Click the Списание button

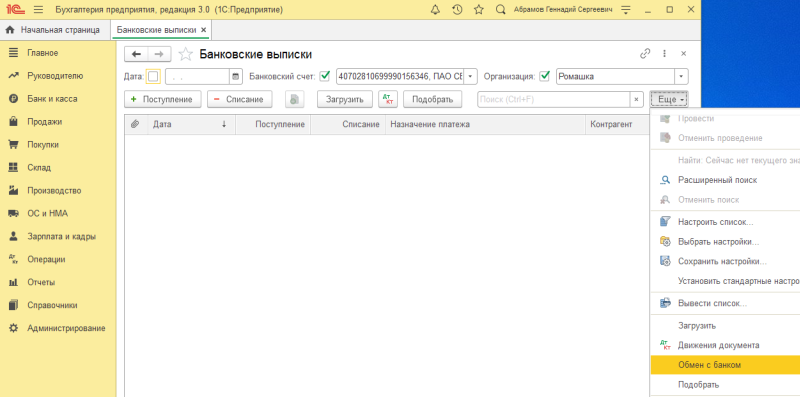tap(239, 99)
